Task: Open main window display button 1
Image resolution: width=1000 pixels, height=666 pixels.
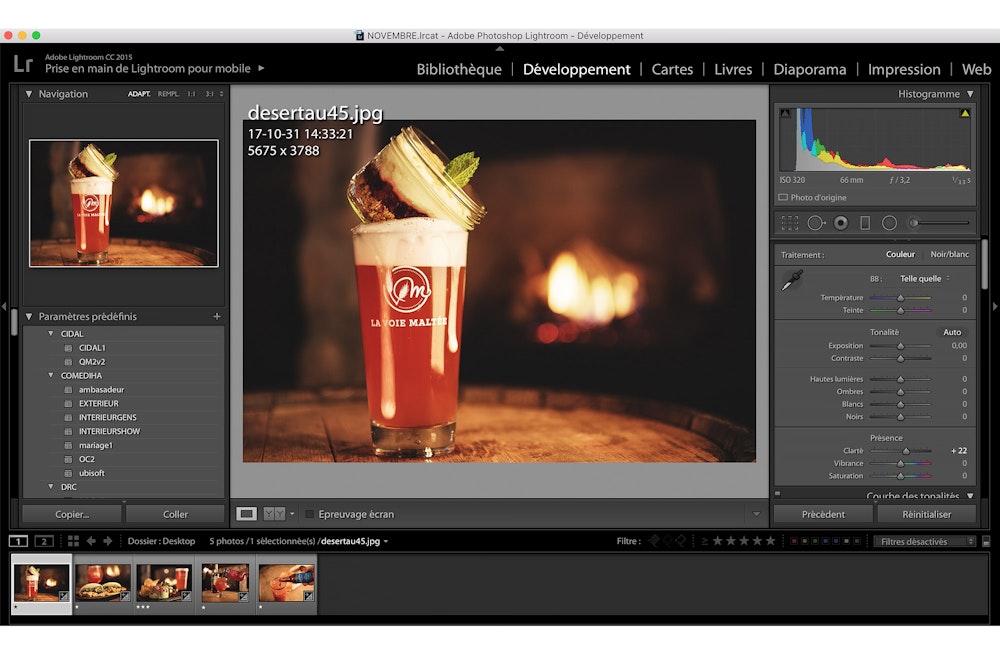Action: click(18, 541)
